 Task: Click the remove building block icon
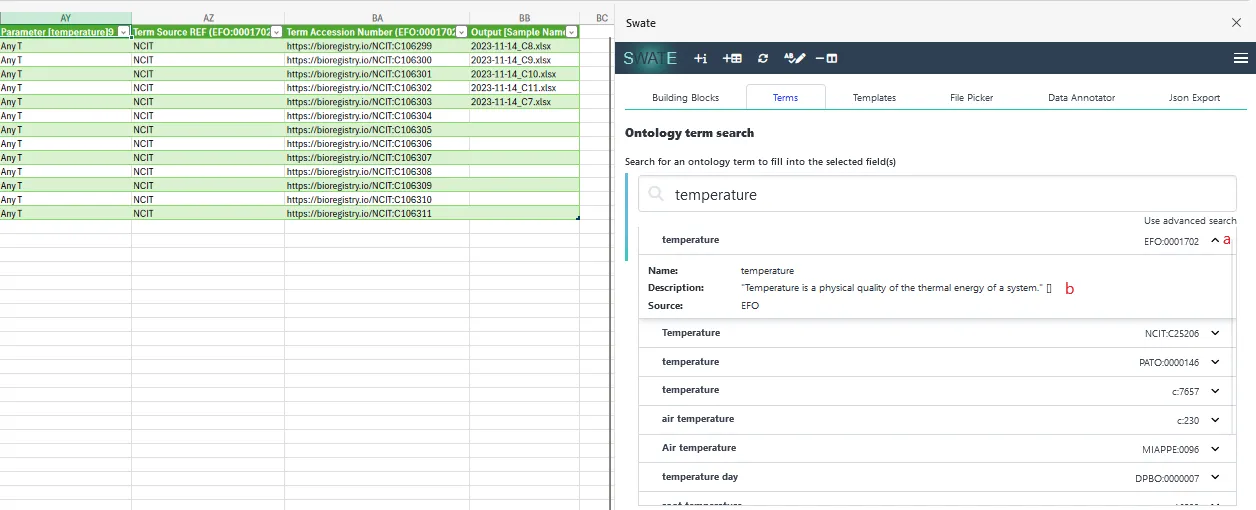pyautogui.click(x=827, y=58)
